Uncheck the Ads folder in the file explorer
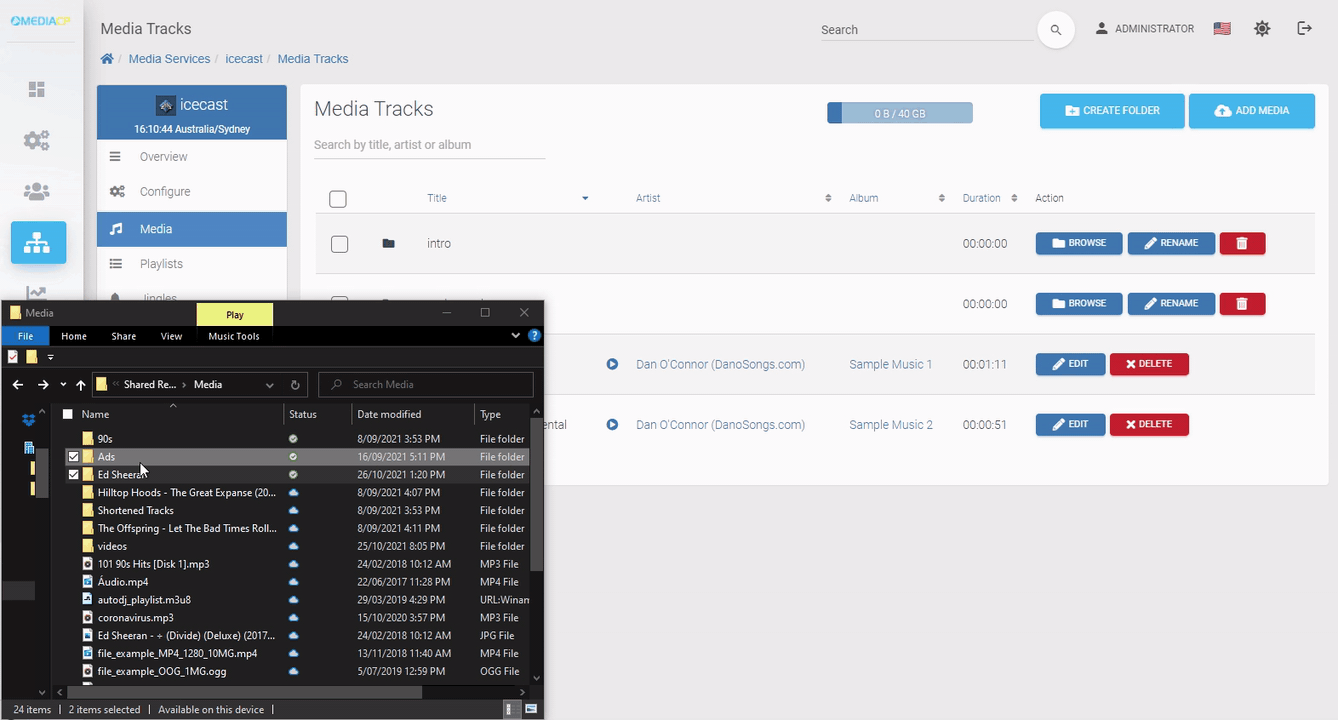 click(74, 456)
